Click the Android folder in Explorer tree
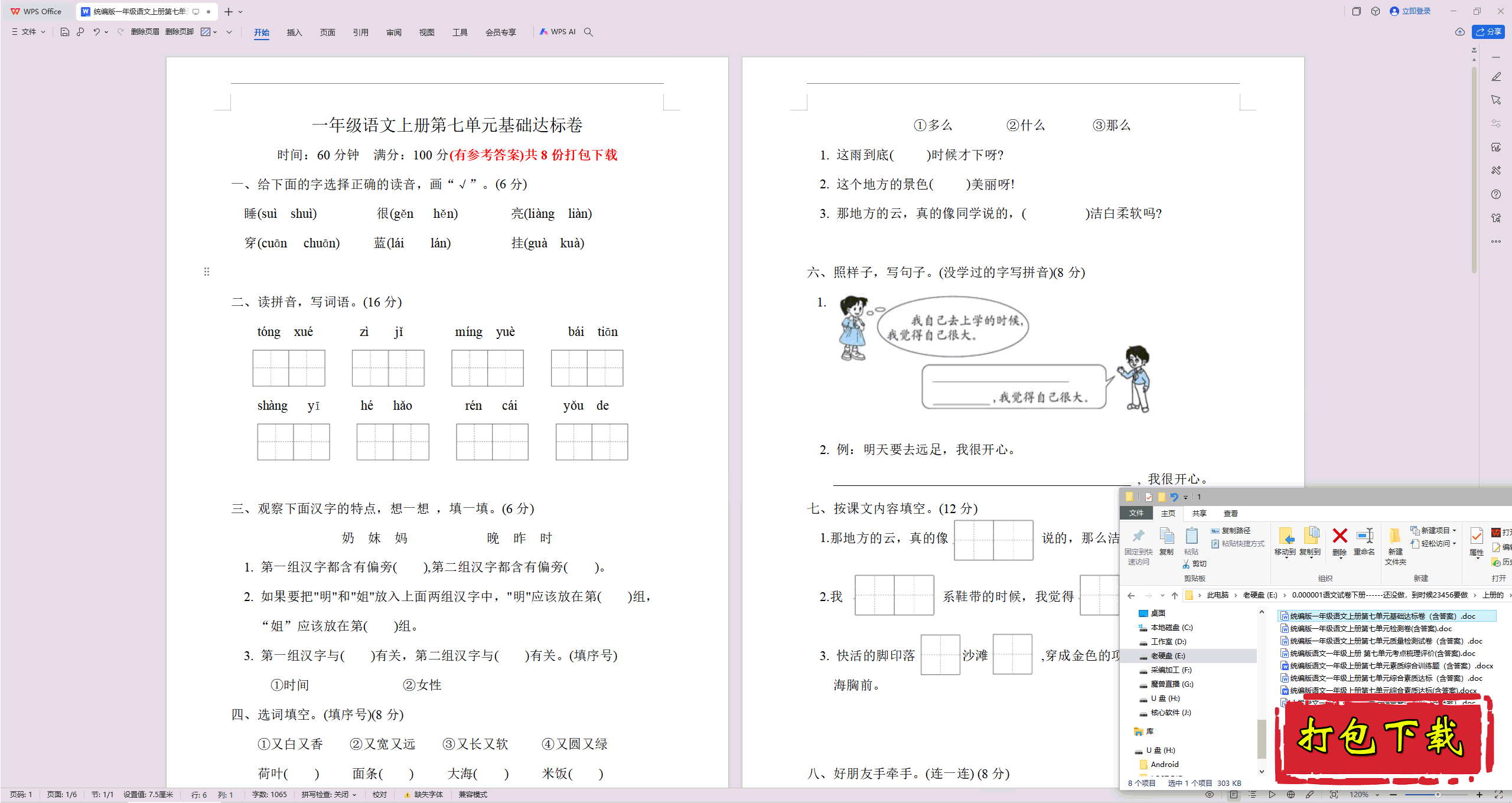Image resolution: width=1512 pixels, height=803 pixels. 1158,764
